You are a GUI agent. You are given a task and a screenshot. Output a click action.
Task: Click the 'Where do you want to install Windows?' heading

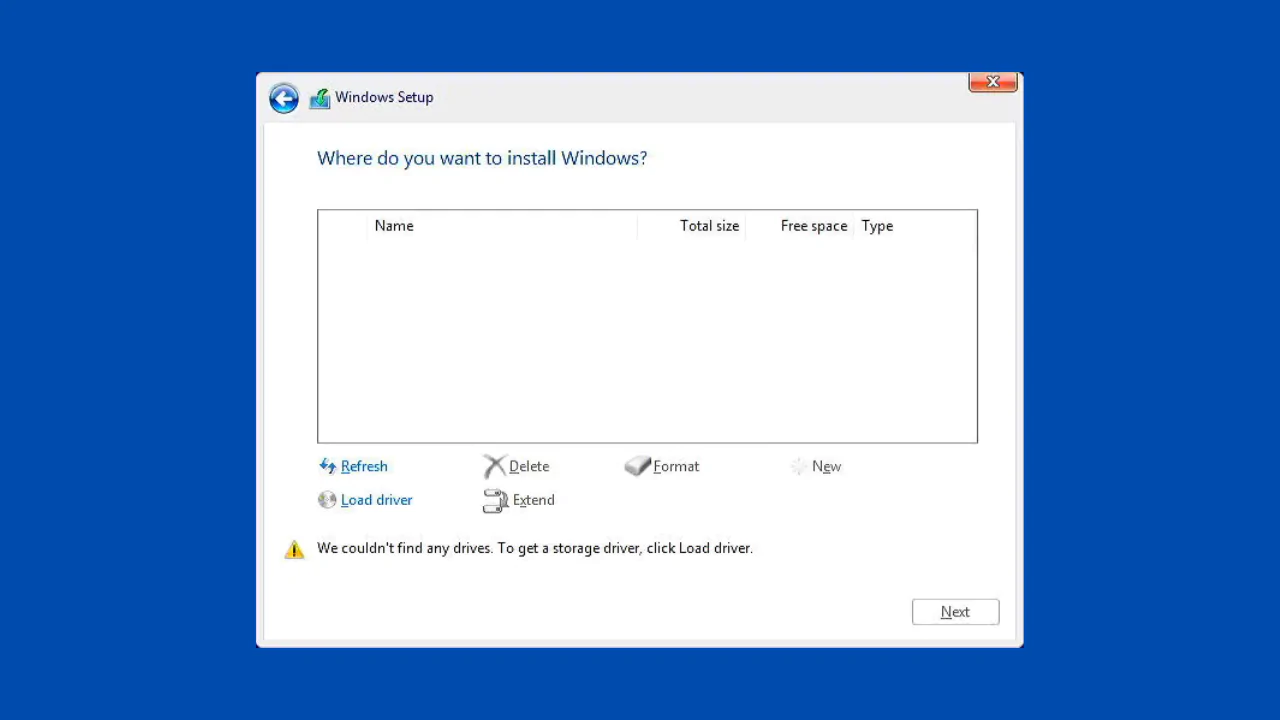pos(482,158)
